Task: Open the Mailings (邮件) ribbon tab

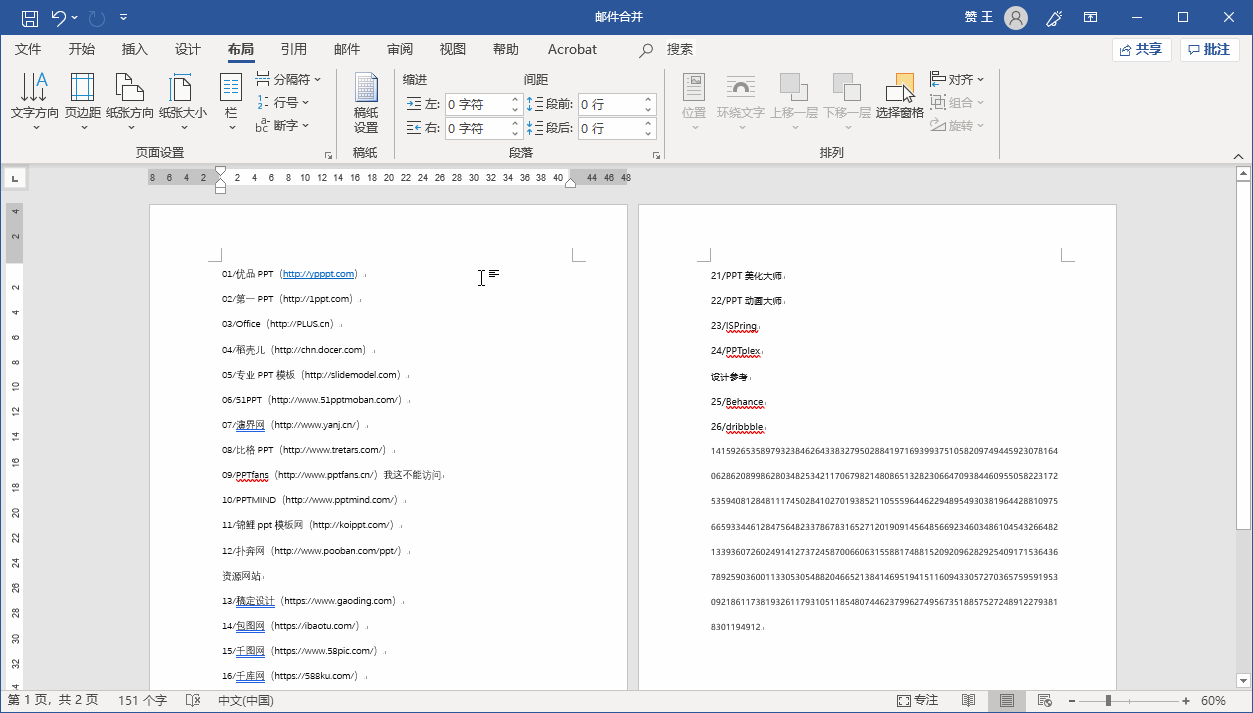Action: point(346,49)
